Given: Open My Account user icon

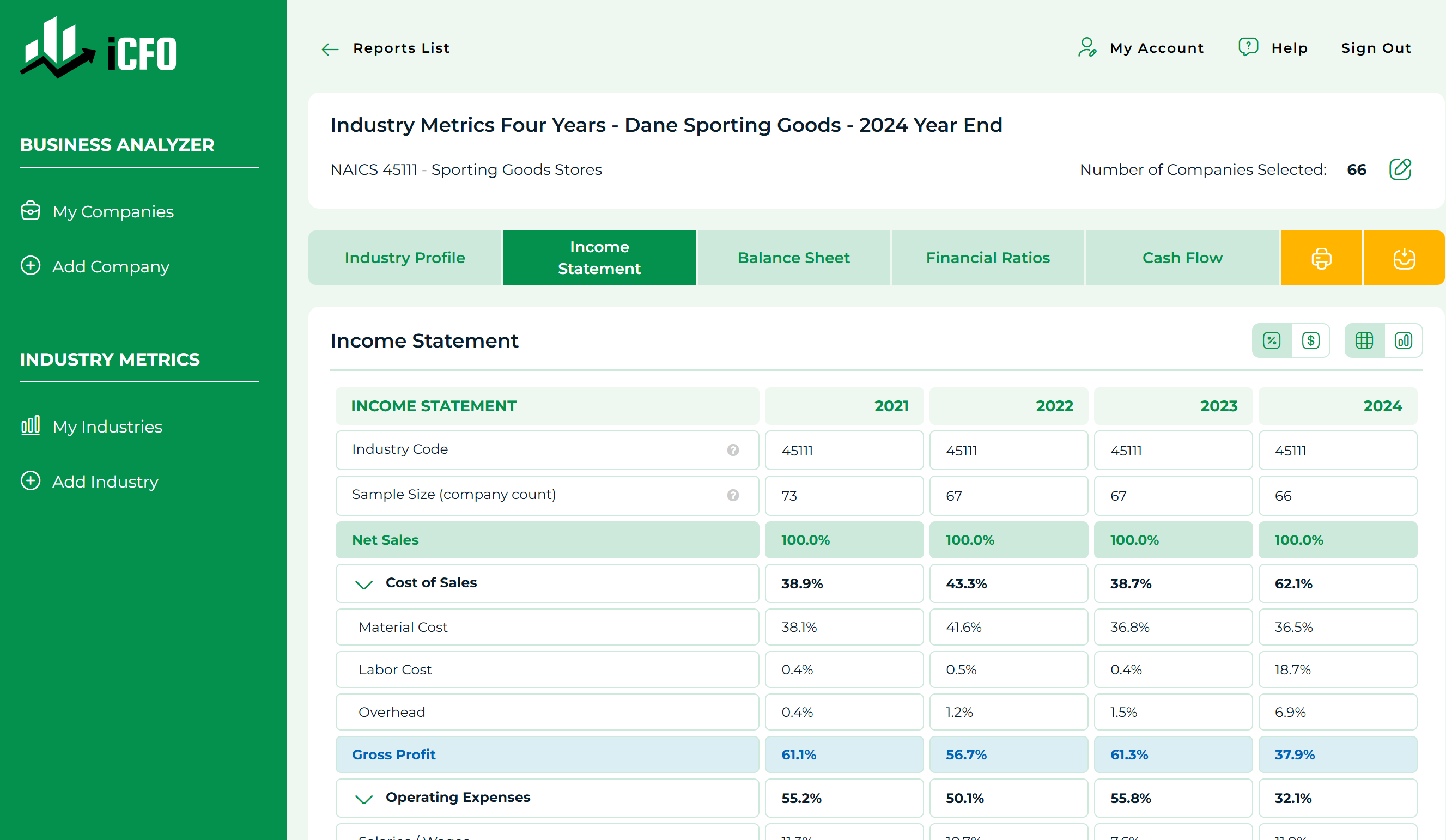Looking at the screenshot, I should tap(1087, 47).
